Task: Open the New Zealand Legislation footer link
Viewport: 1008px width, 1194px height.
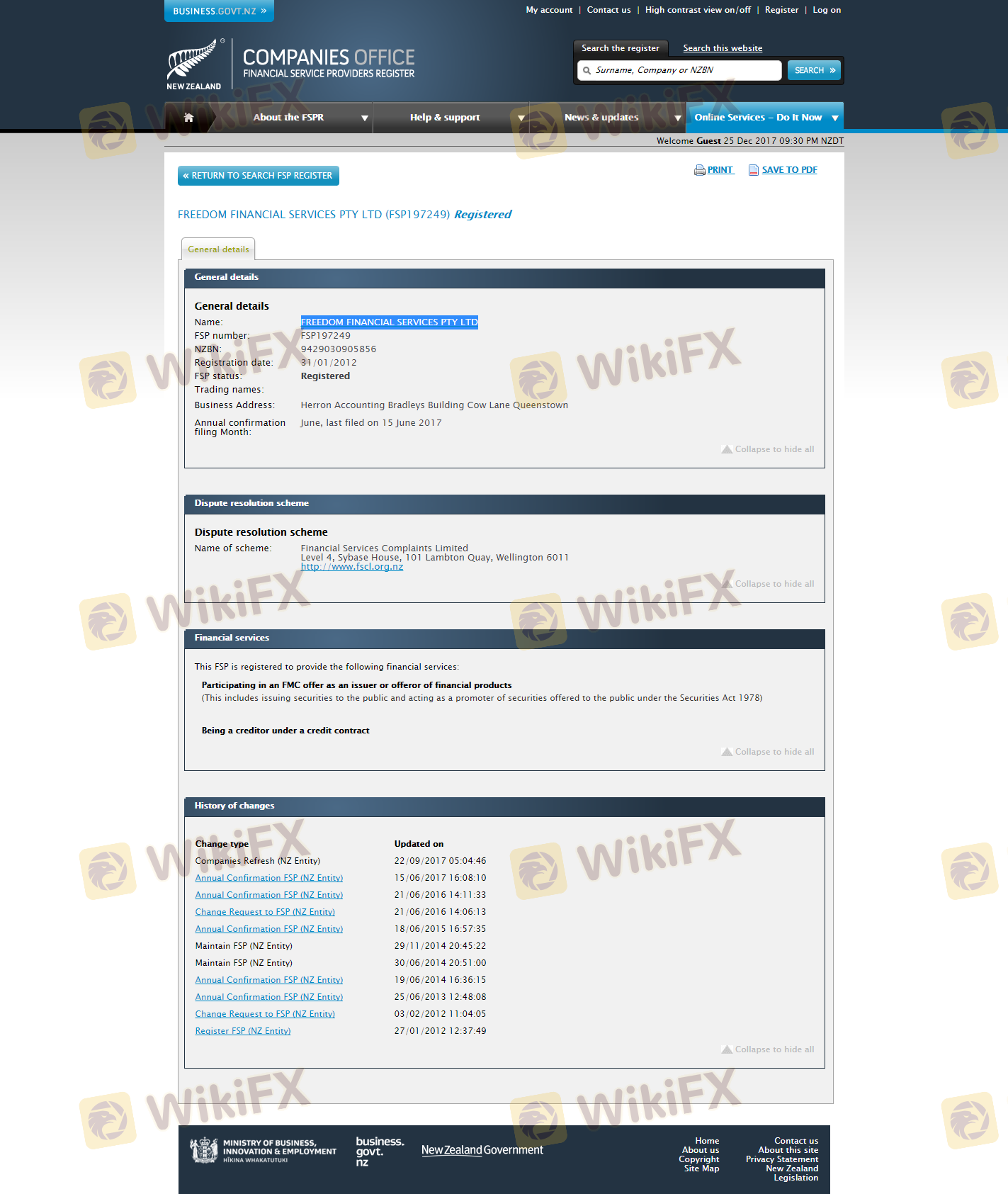Action: pyautogui.click(x=792, y=1173)
